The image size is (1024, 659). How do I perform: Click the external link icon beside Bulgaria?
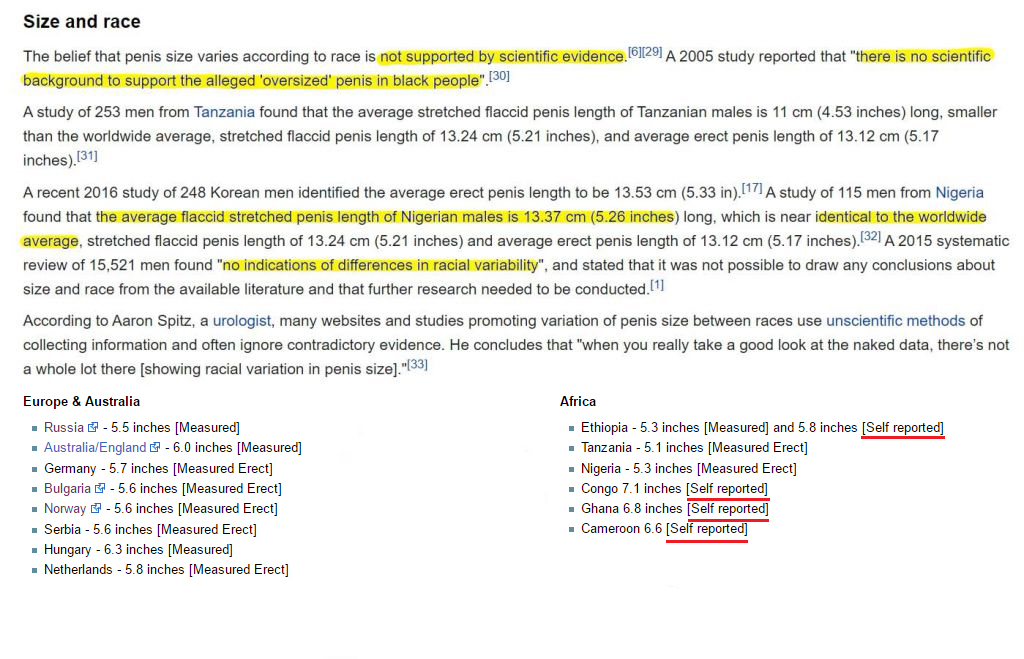click(100, 489)
